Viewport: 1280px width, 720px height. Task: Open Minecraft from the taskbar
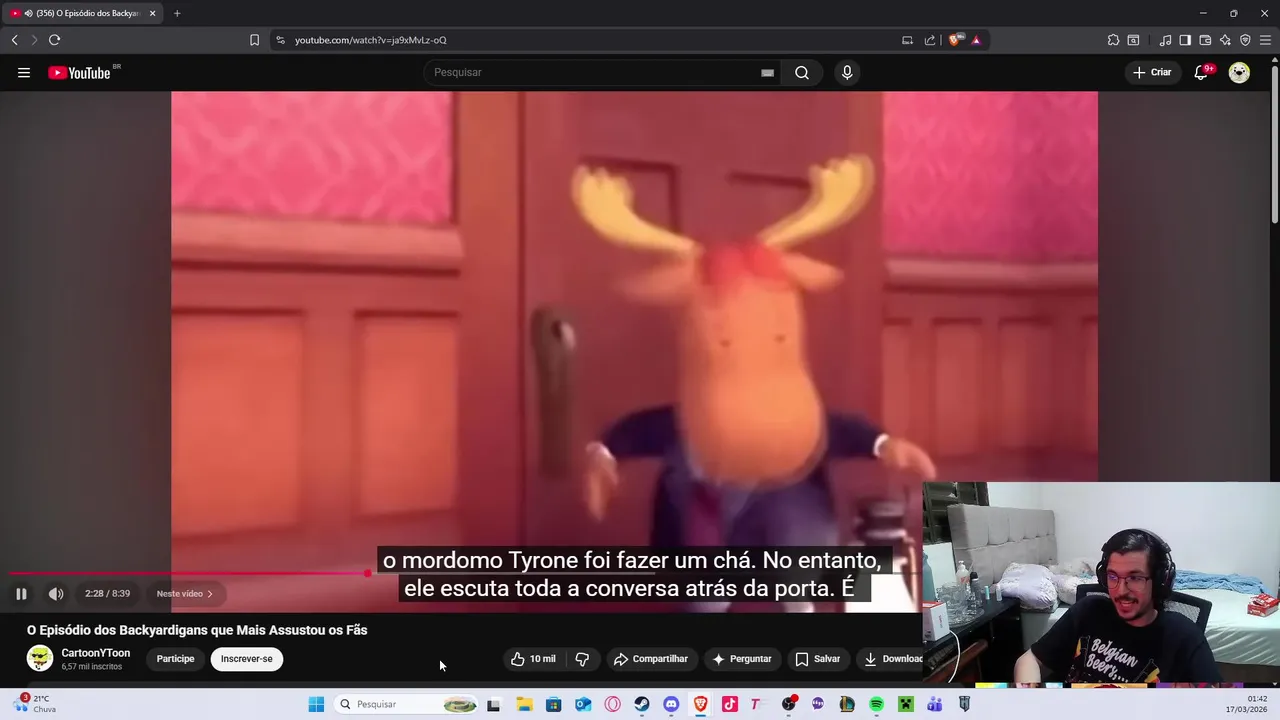pyautogui.click(x=906, y=704)
